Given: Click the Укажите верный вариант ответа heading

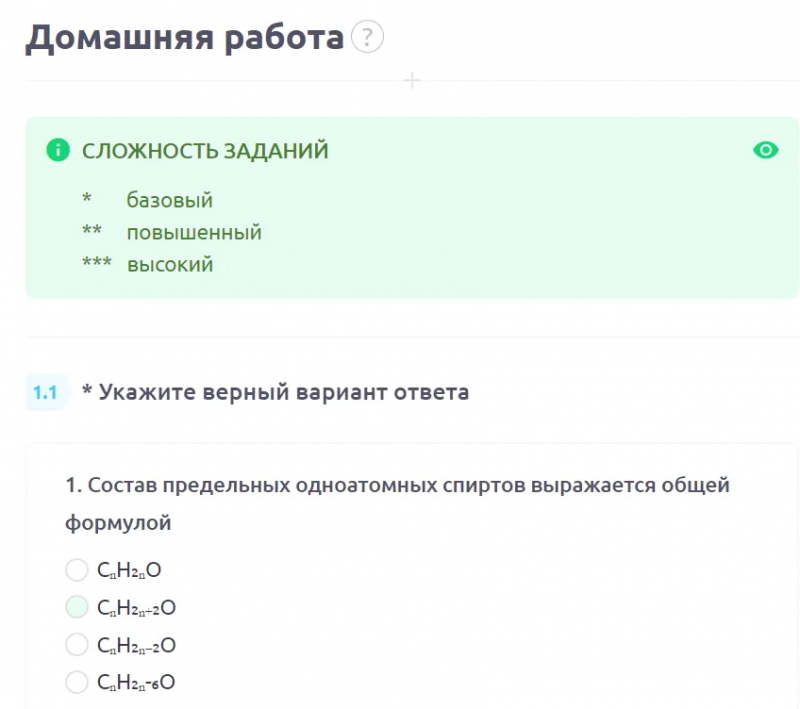Looking at the screenshot, I should pyautogui.click(x=284, y=392).
